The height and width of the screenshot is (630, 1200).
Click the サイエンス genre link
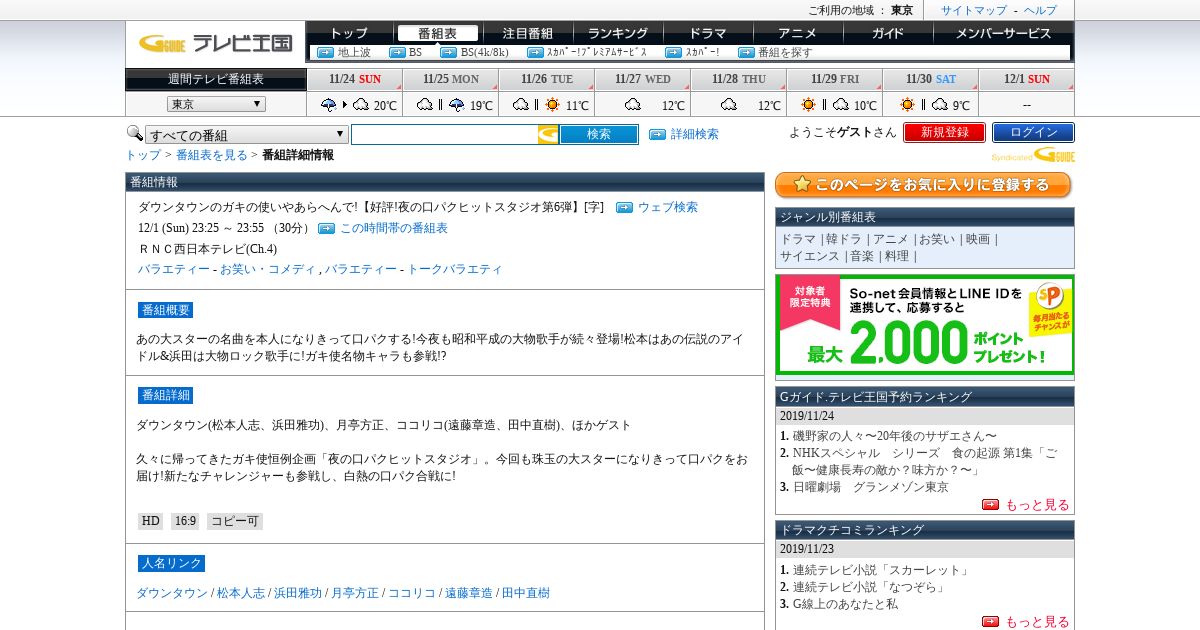tap(810, 256)
